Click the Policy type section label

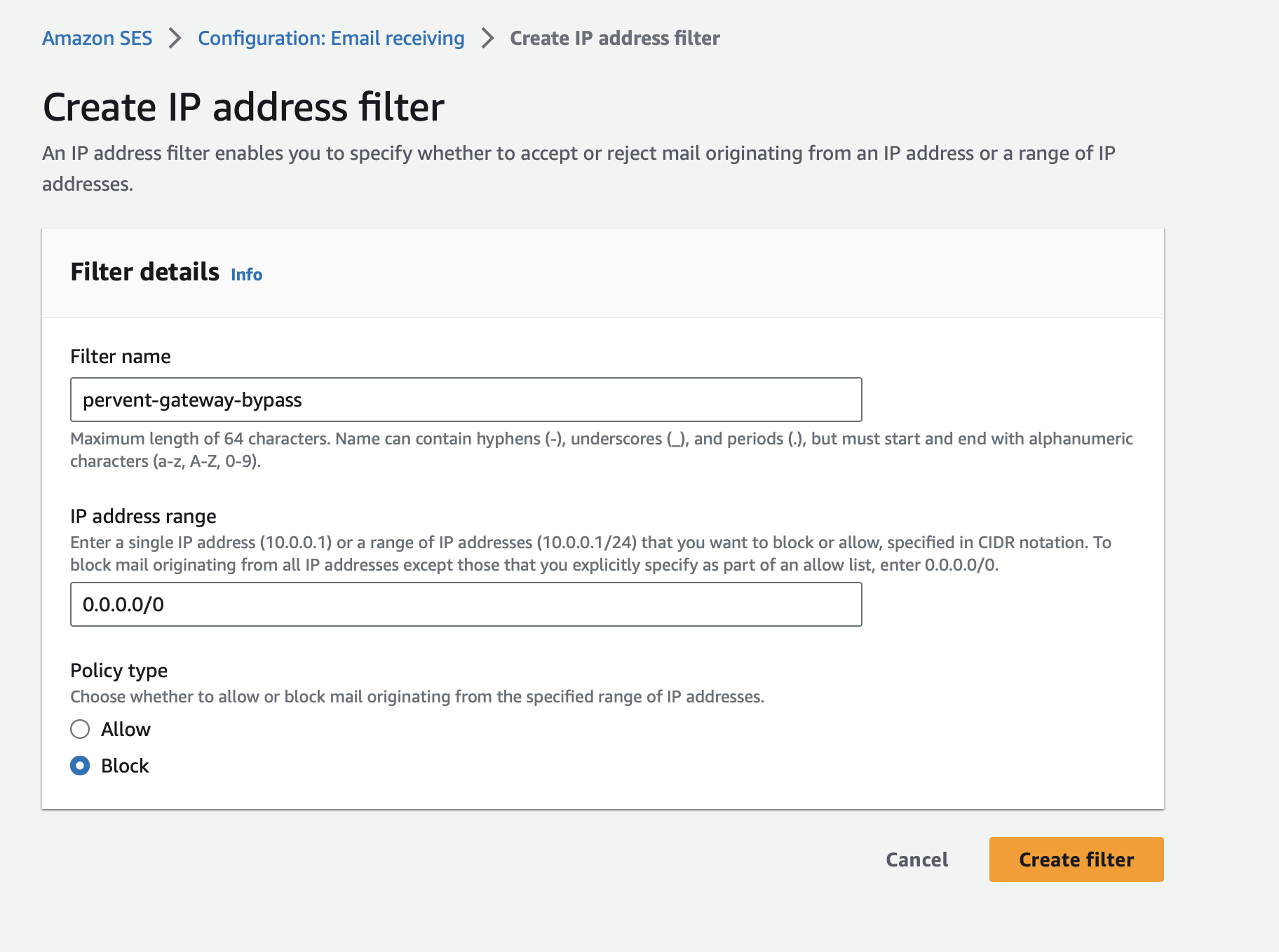pos(119,670)
